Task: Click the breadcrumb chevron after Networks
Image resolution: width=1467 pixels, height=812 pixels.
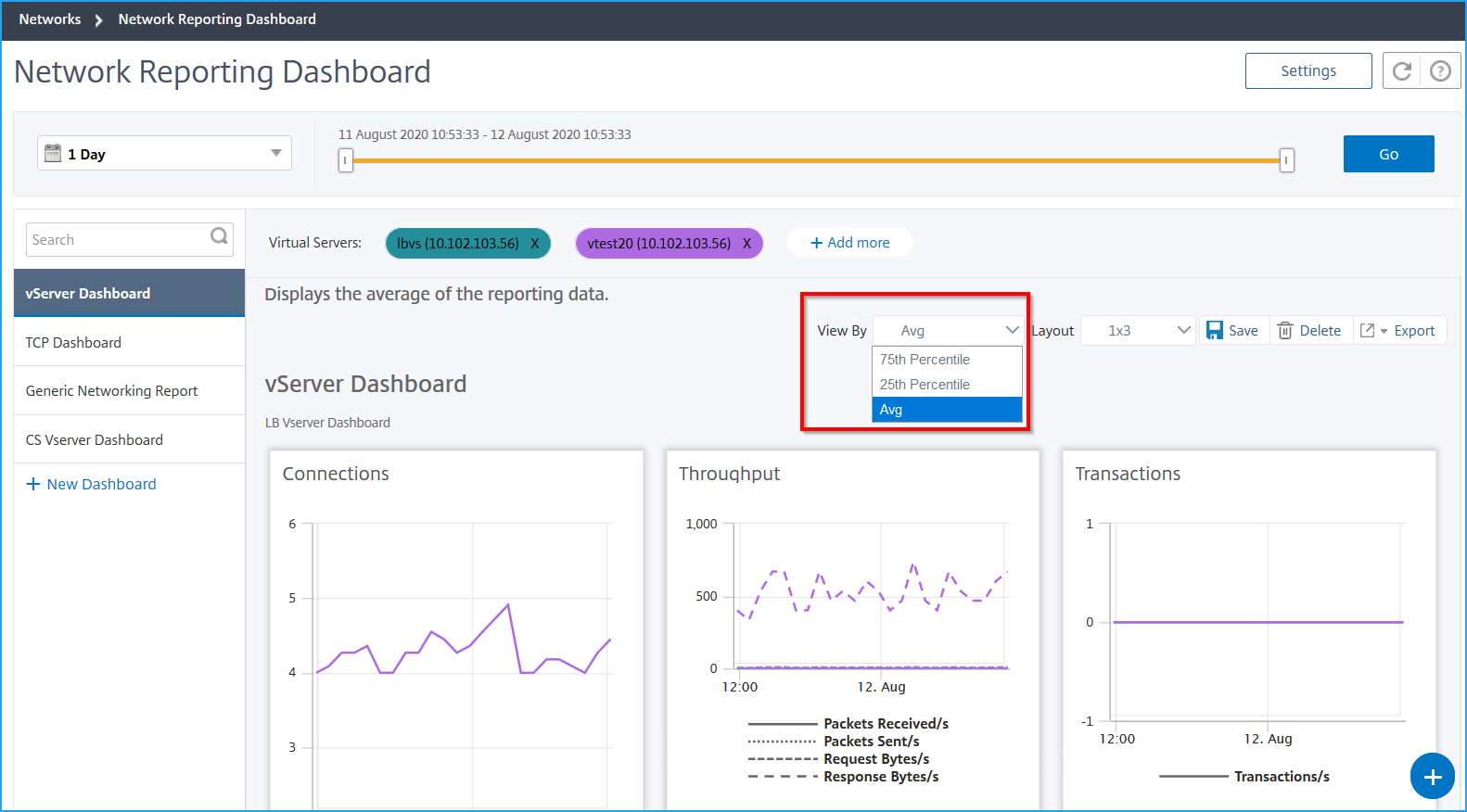Action: click(x=98, y=19)
